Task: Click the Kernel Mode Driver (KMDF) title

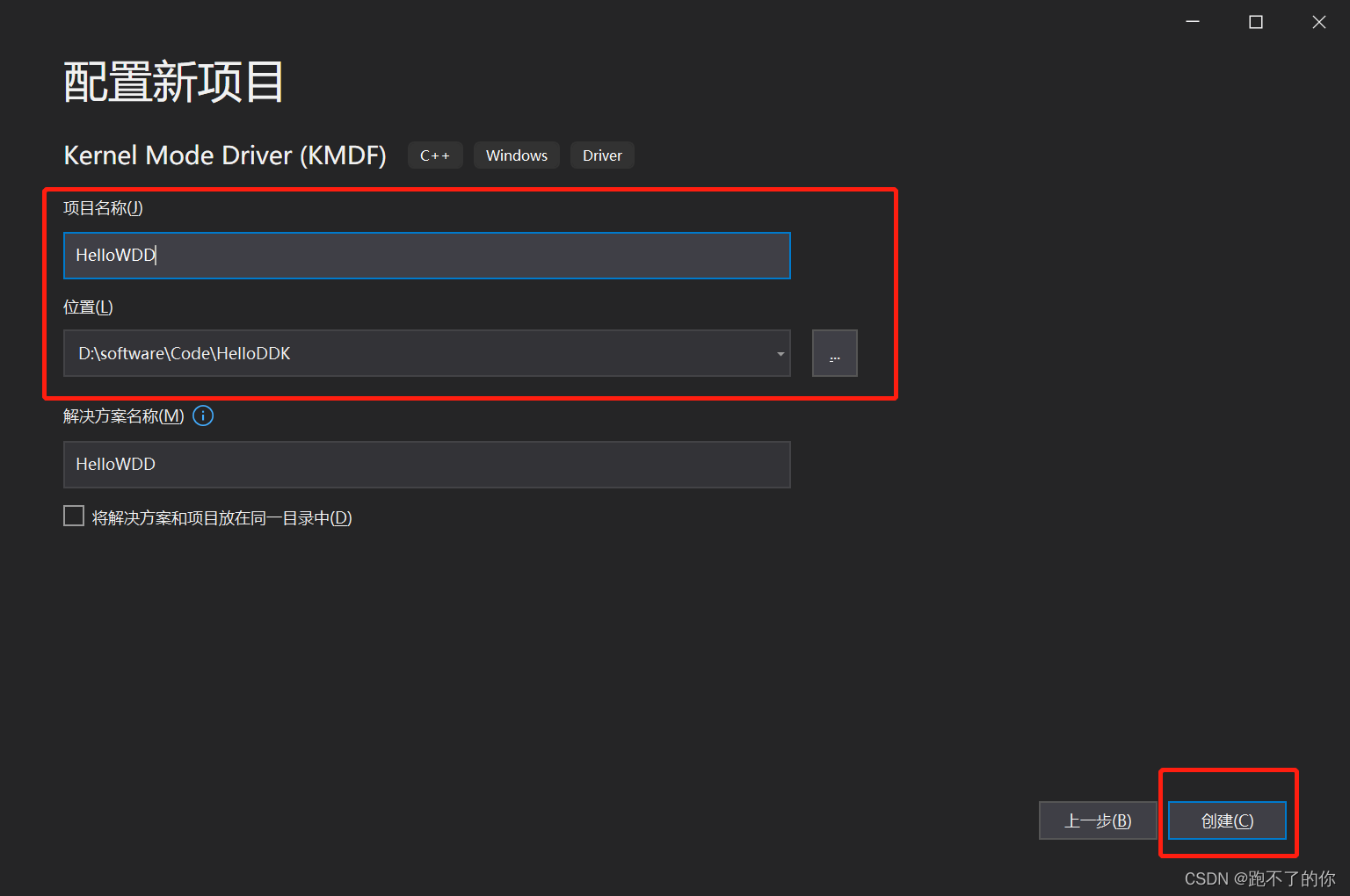Action: click(x=225, y=155)
